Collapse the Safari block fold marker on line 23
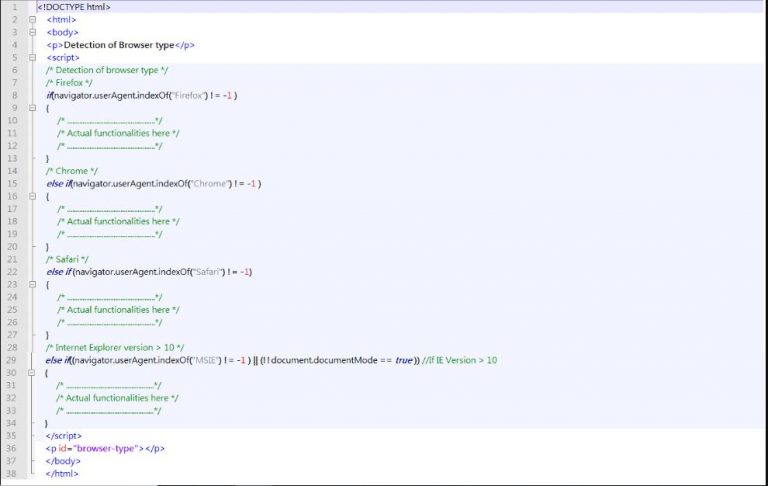The image size is (768, 486). 32,284
